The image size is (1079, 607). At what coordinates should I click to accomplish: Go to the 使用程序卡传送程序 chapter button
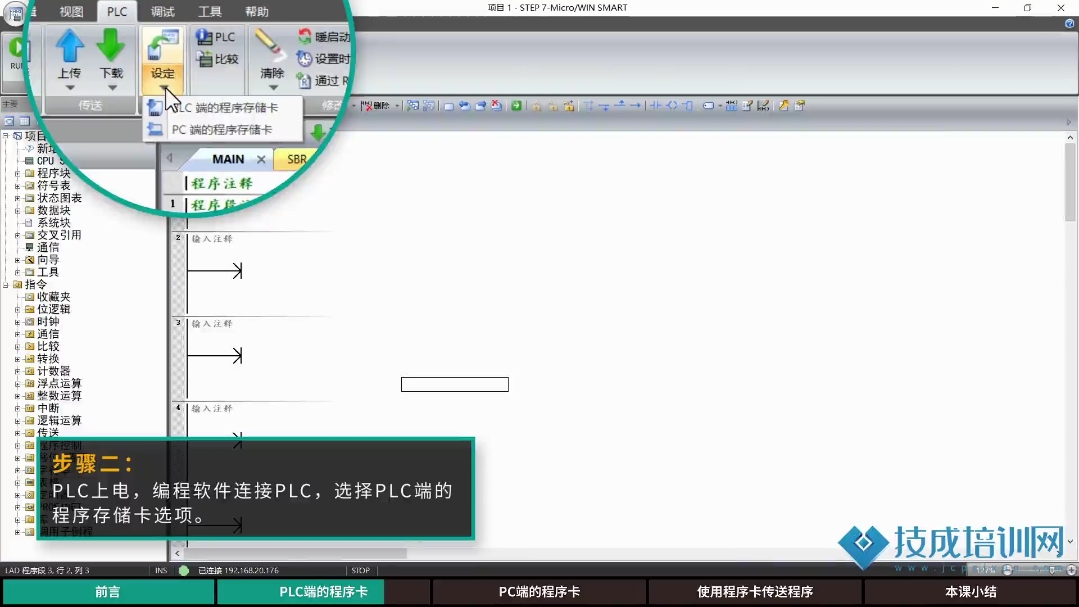point(755,592)
